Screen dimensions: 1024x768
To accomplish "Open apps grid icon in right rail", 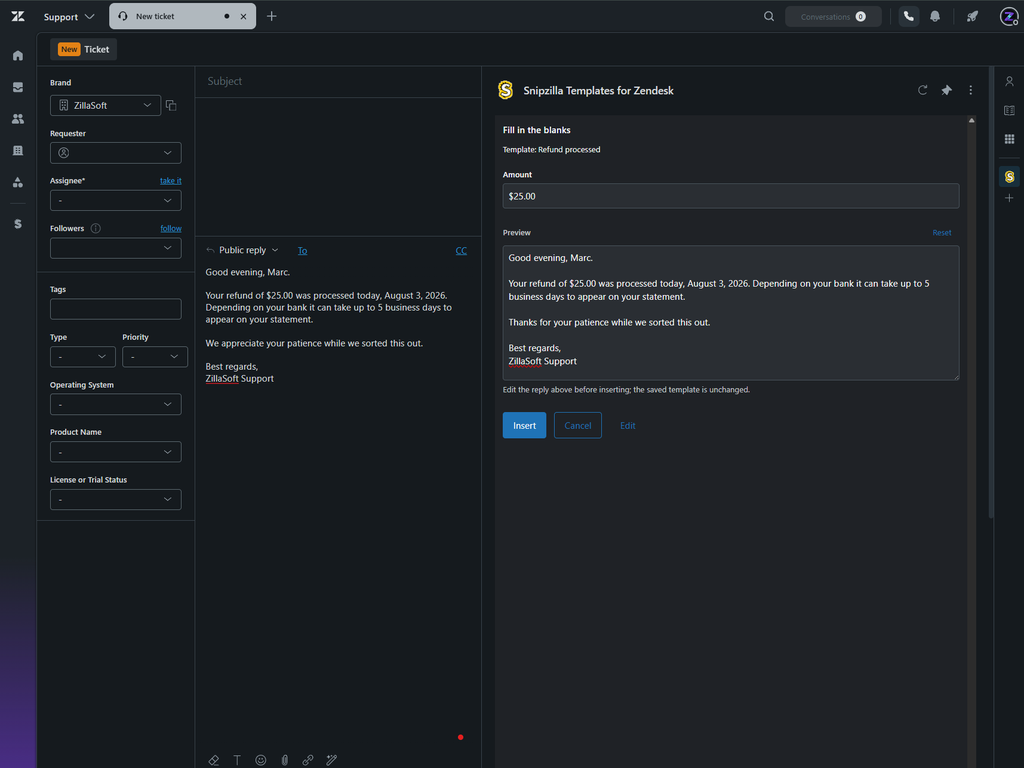I will [x=1009, y=139].
